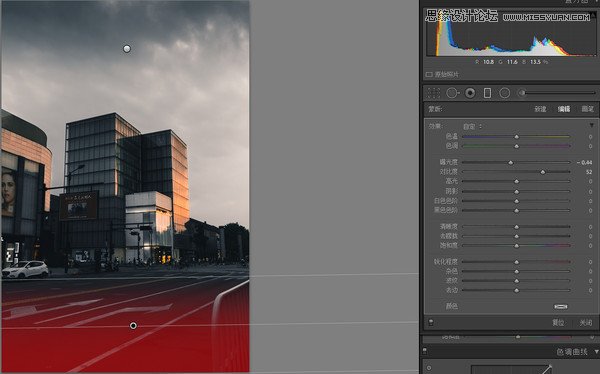This screenshot has height=374, width=600.
Task: Switch mask mode to 新建
Action: (540, 109)
